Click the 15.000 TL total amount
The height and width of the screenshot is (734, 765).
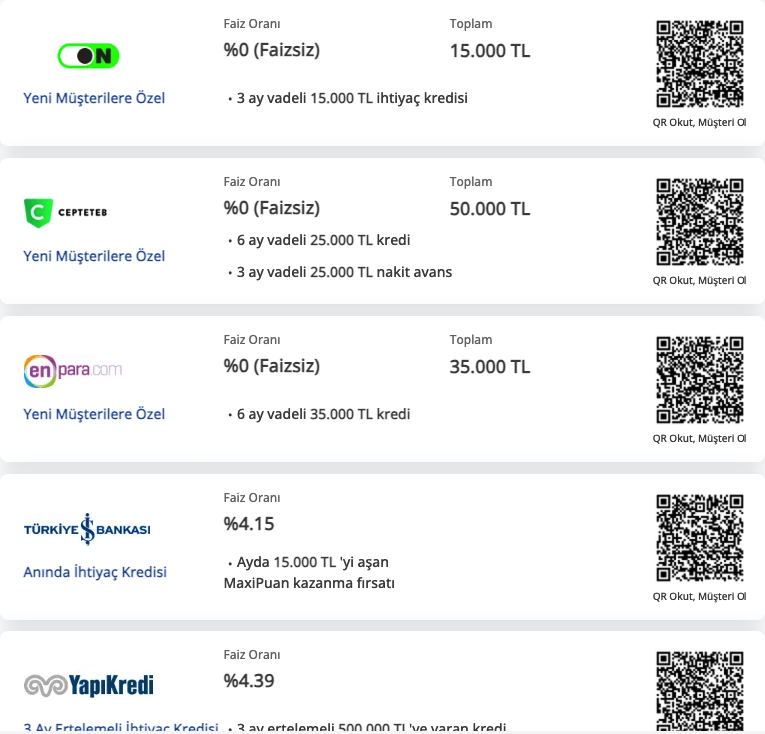pos(490,51)
